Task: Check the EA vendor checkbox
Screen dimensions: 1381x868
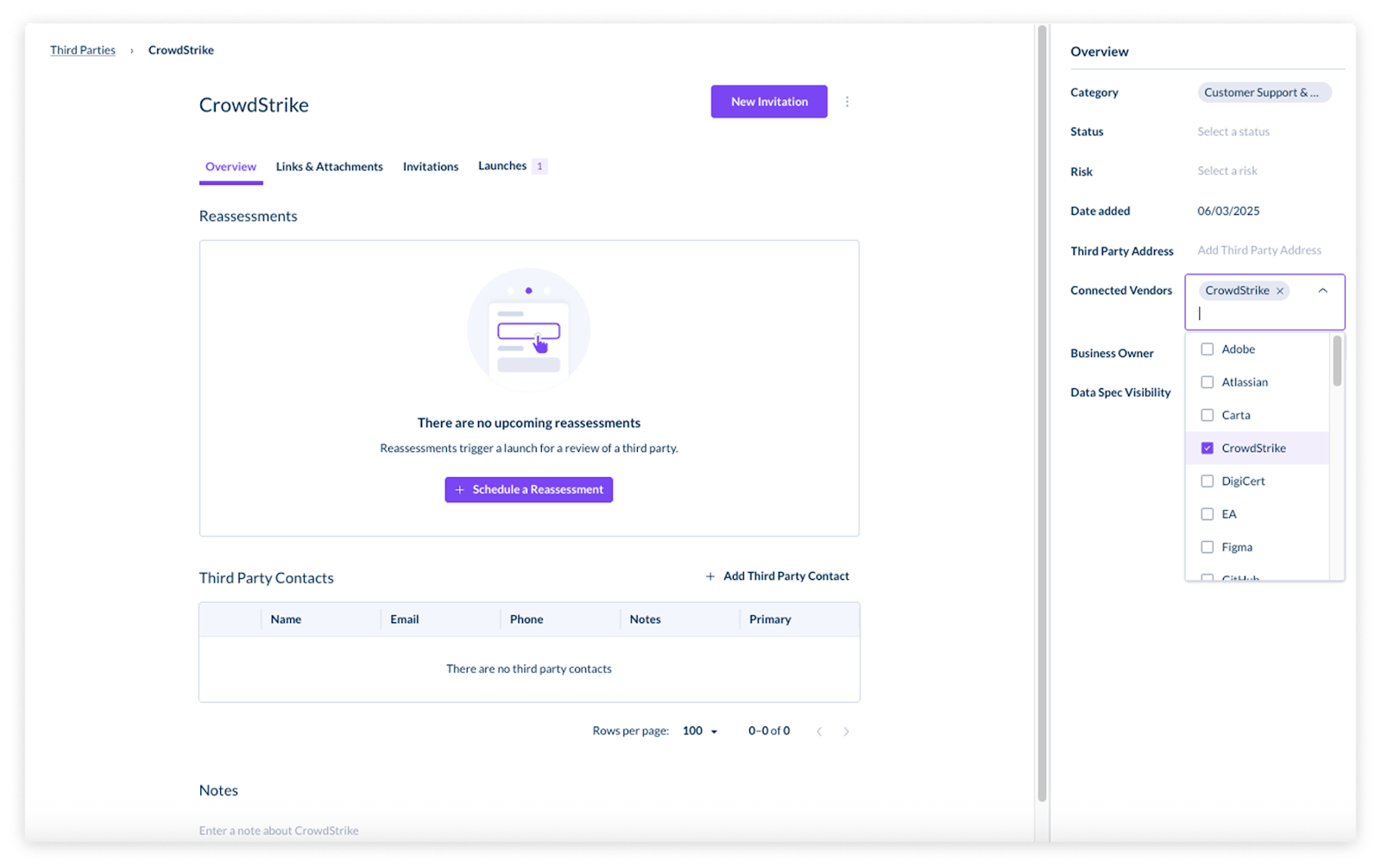Action: (1207, 514)
